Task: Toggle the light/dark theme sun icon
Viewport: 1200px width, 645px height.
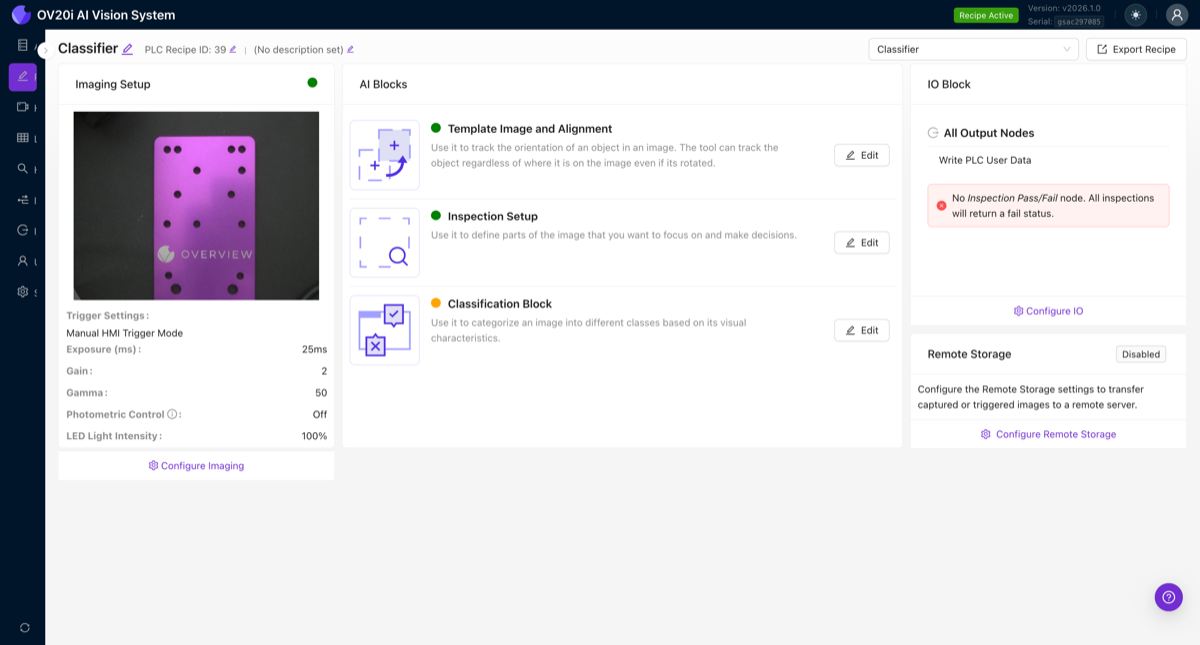Action: point(1134,15)
